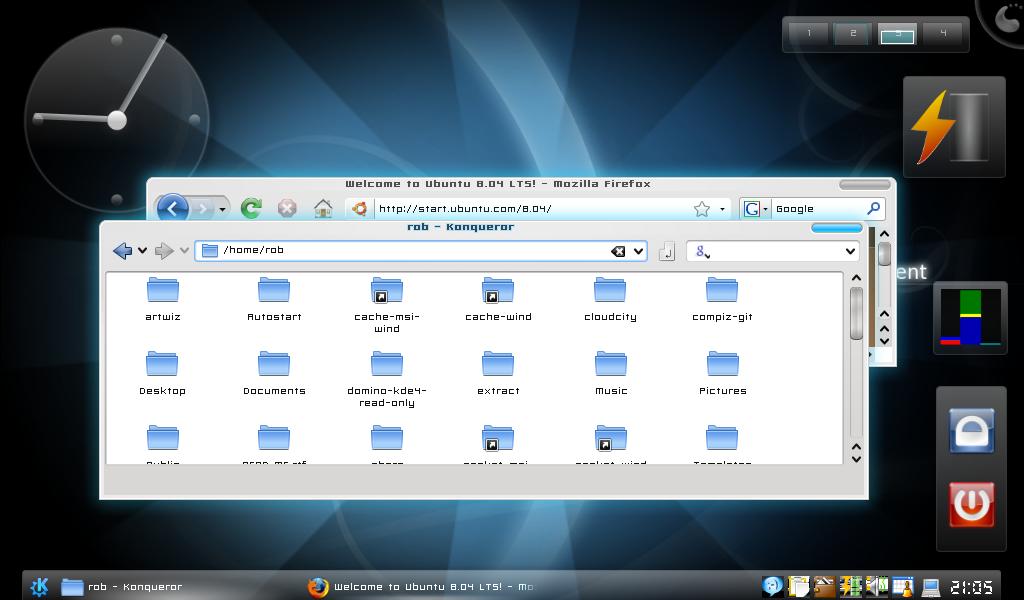The width and height of the screenshot is (1024, 600).
Task: Switch to virtual desktop 3 in pager
Action: click(x=897, y=34)
